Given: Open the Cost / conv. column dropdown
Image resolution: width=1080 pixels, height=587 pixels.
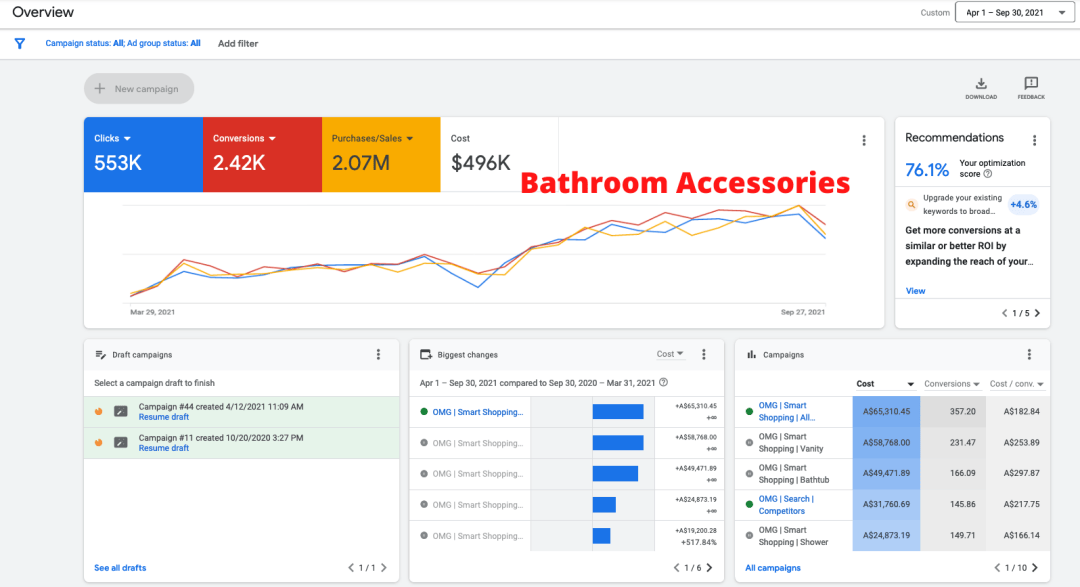Looking at the screenshot, I should point(1016,384).
